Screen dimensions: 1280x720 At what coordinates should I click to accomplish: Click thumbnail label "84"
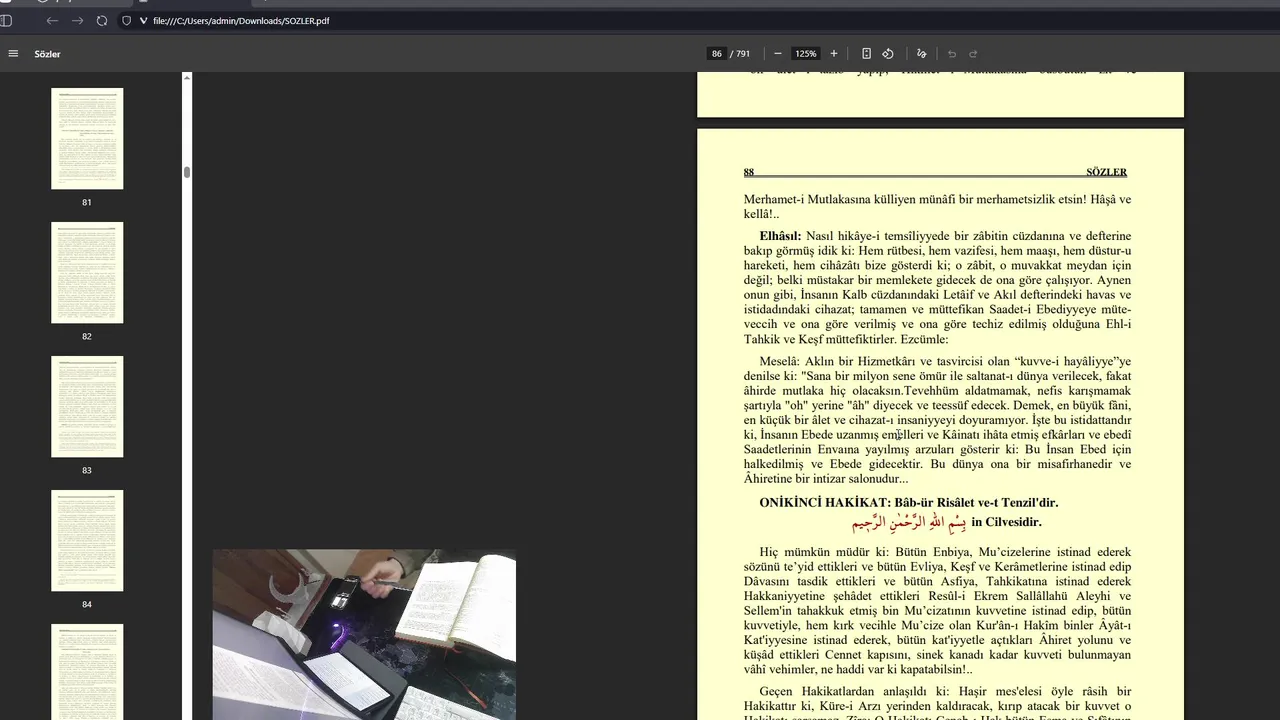coord(87,604)
